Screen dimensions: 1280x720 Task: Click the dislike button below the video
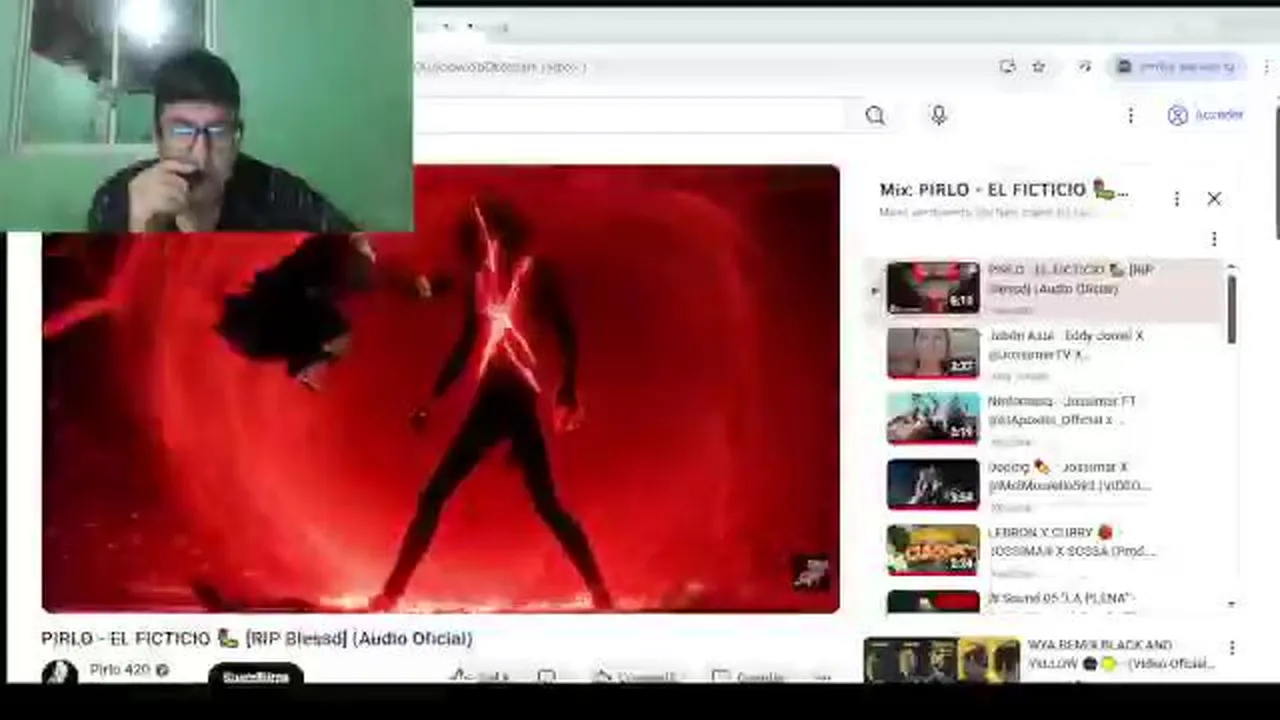coord(546,677)
